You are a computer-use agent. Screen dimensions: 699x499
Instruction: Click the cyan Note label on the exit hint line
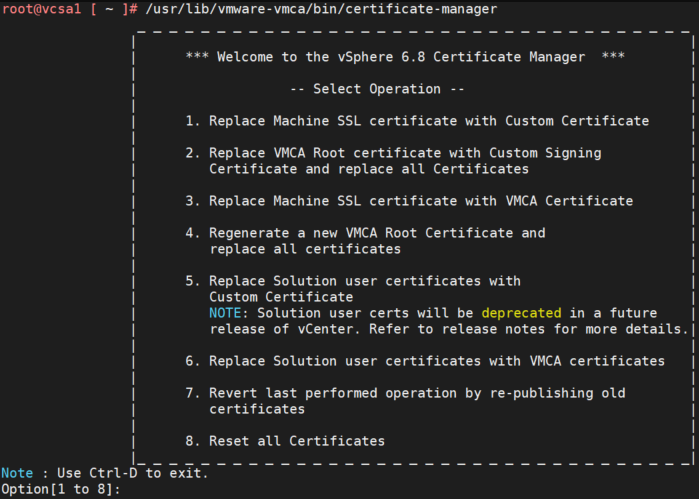point(17,473)
